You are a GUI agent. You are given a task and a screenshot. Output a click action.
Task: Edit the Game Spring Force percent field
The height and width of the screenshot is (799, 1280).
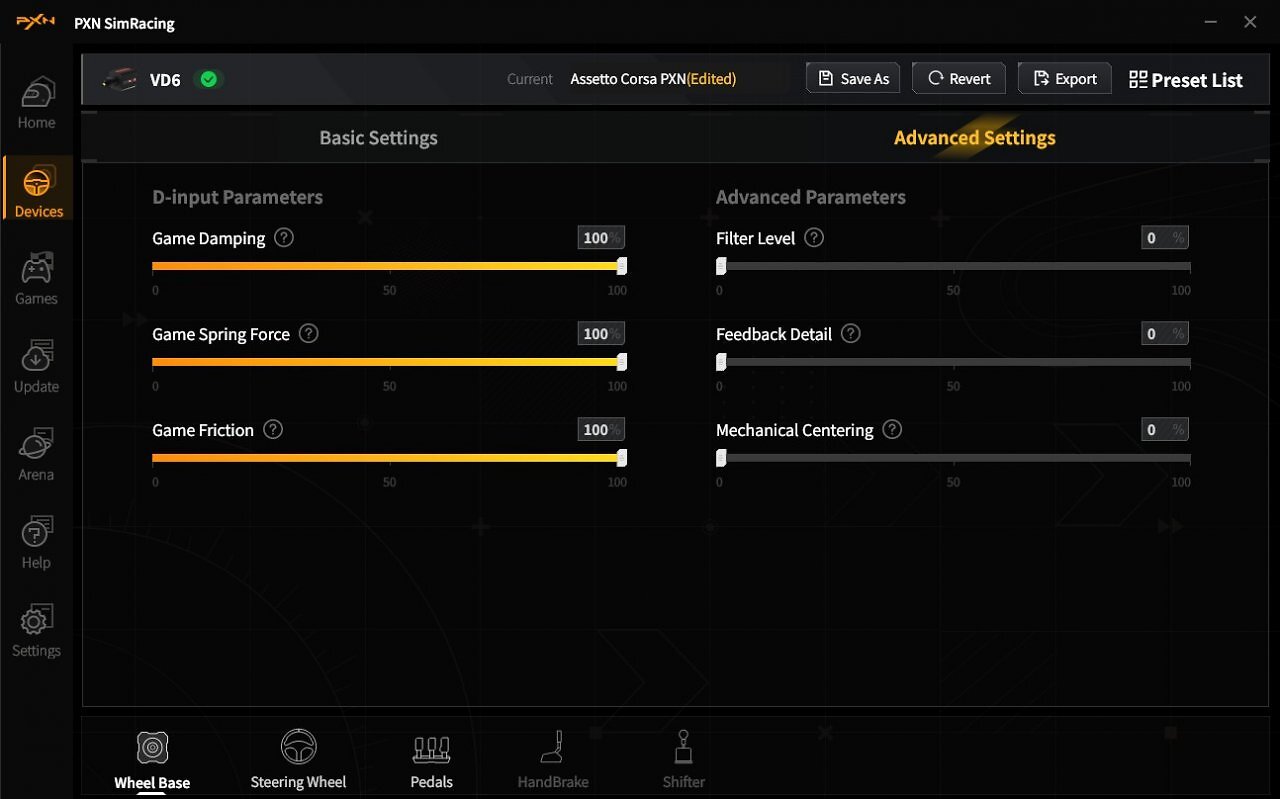(x=601, y=334)
